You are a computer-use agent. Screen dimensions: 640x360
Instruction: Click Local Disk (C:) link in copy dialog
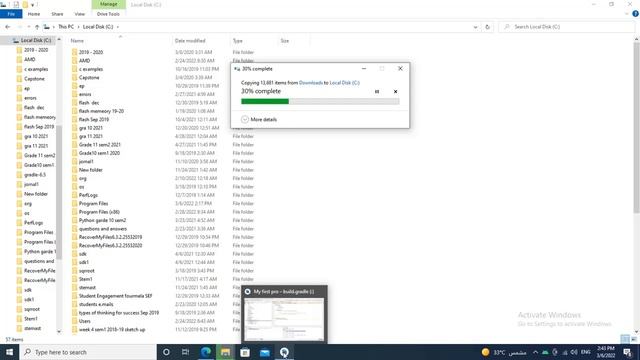(x=344, y=83)
